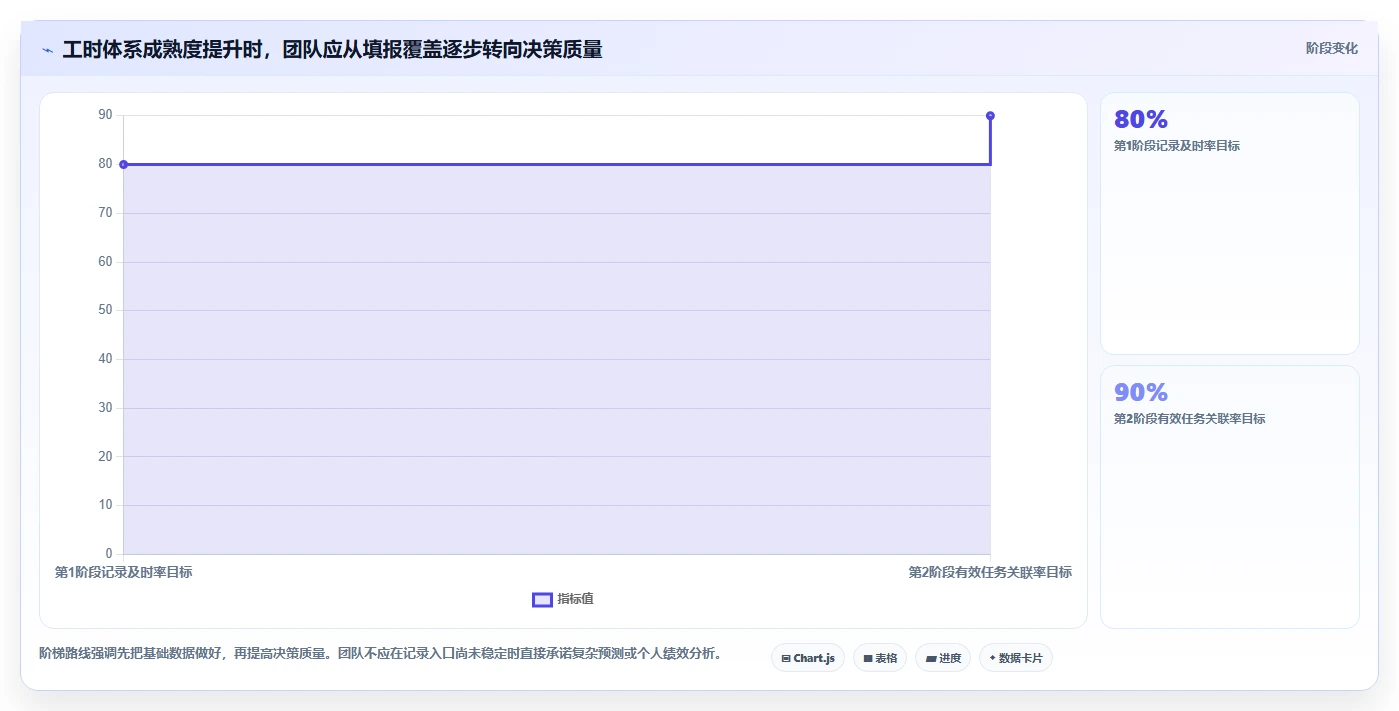1399x711 pixels.
Task: Click the 90% card value
Action: click(x=1141, y=392)
